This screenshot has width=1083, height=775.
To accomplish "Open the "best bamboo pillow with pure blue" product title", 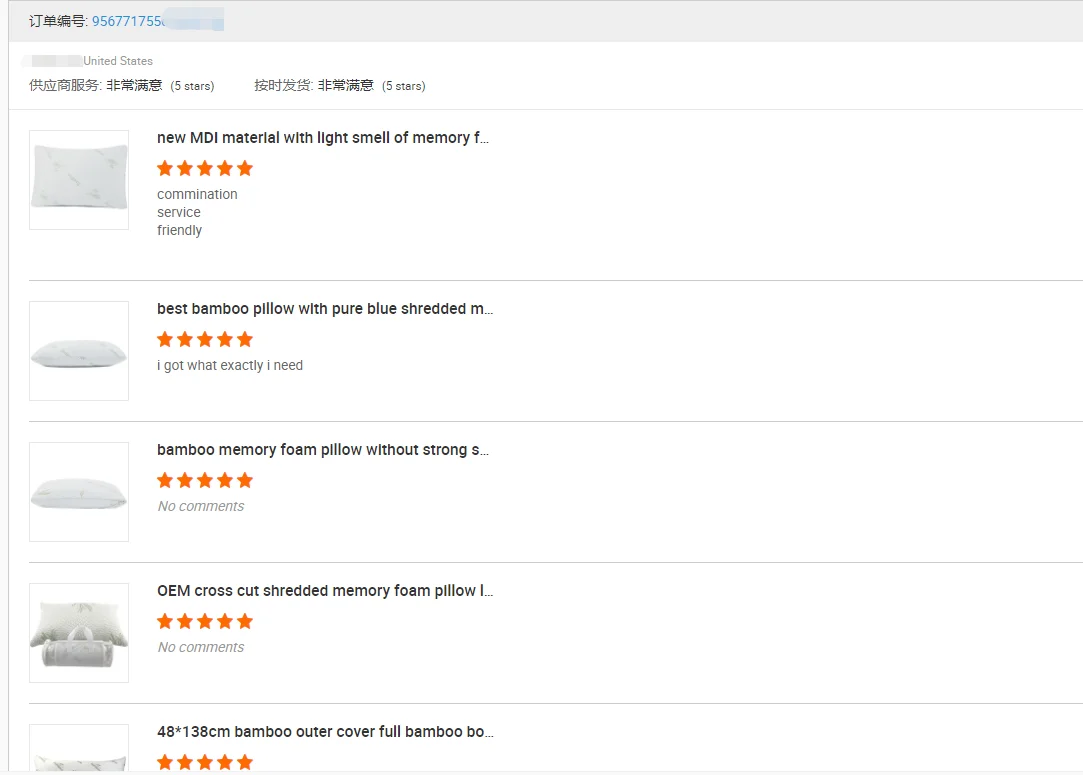I will point(325,309).
